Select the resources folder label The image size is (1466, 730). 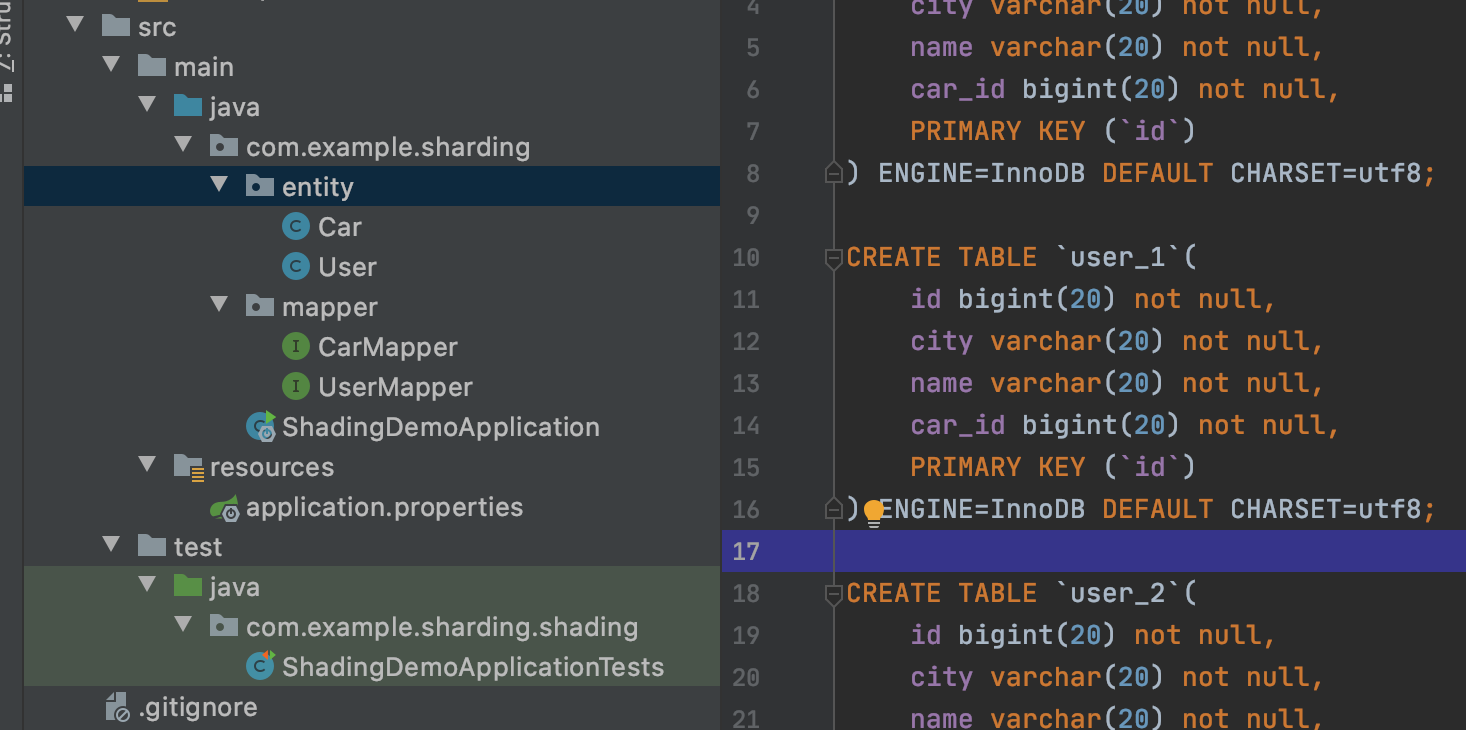[272, 467]
